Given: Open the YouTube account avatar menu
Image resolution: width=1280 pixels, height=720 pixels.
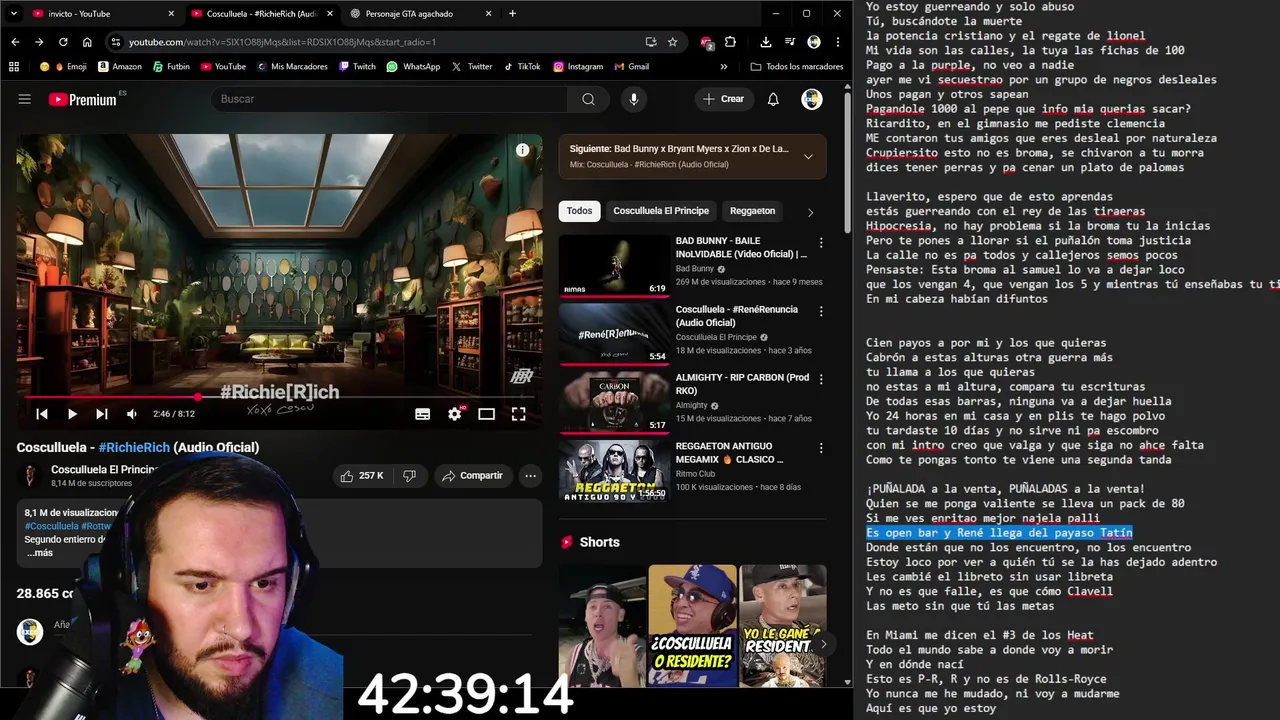Looking at the screenshot, I should coord(812,99).
